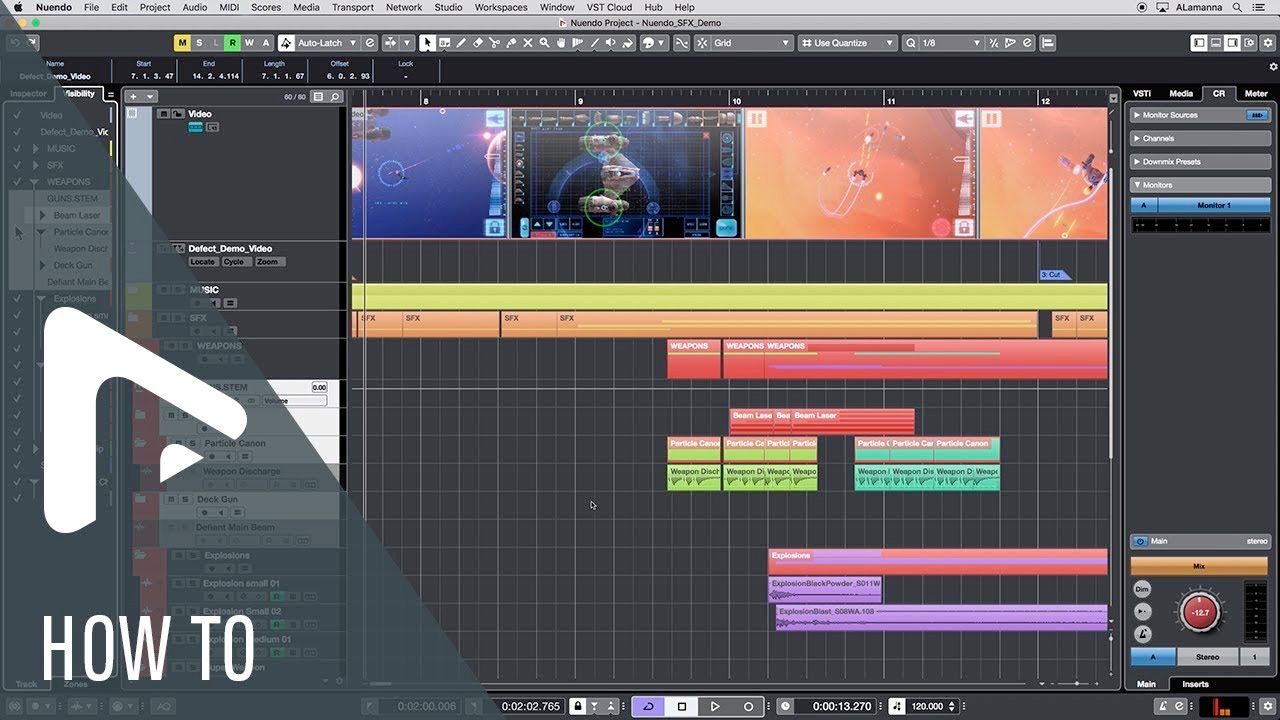
Task: Select the Erase tool
Action: (478, 43)
